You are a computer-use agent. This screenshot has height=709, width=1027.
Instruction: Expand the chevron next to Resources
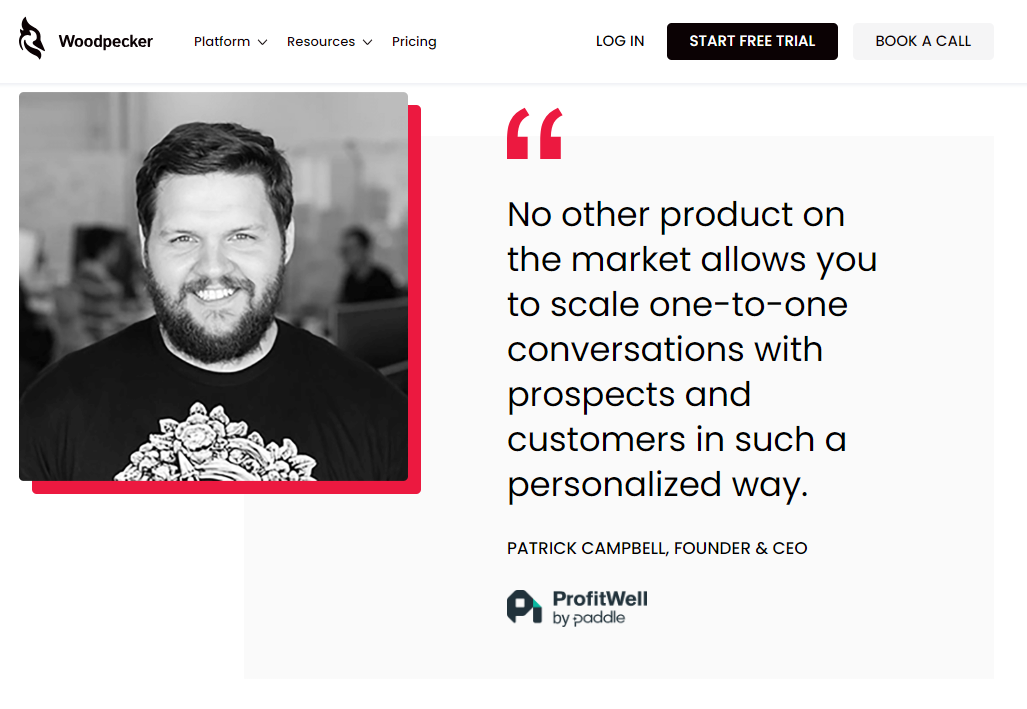(x=367, y=42)
